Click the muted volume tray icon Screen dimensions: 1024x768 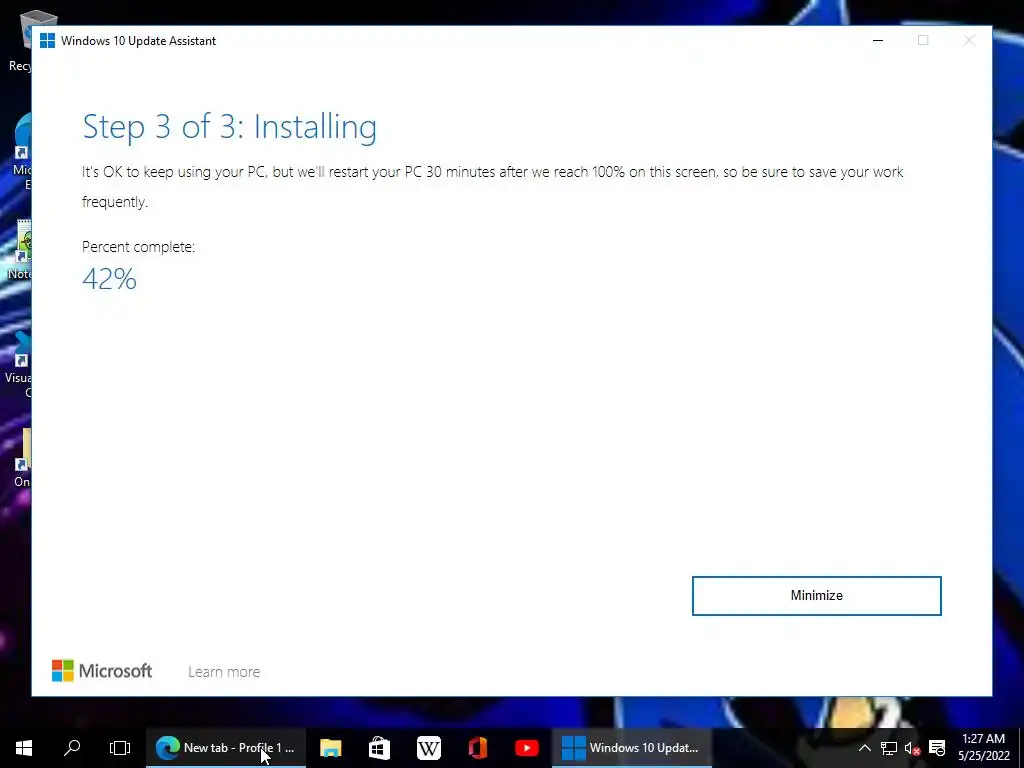click(912, 748)
